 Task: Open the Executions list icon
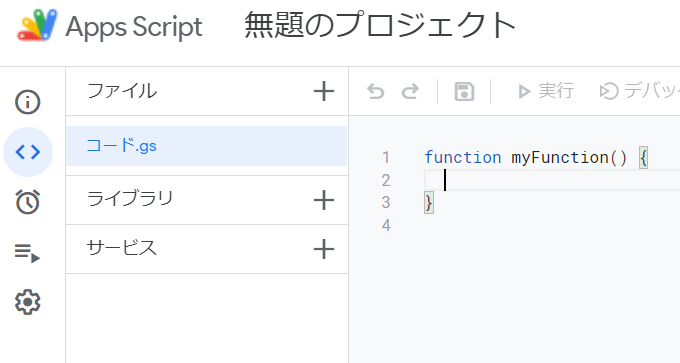[x=28, y=252]
